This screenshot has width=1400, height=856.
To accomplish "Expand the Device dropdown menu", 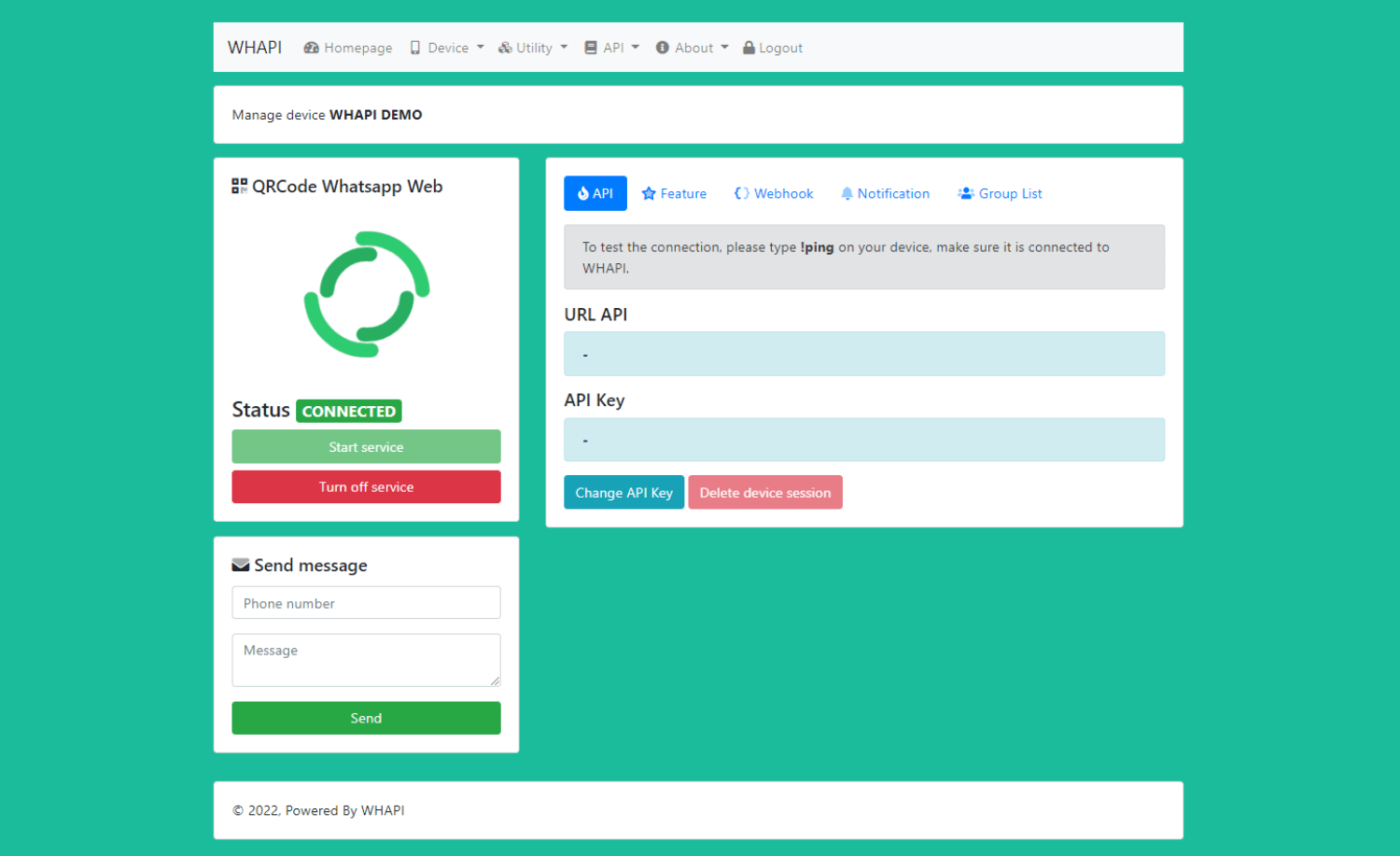I will click(447, 48).
